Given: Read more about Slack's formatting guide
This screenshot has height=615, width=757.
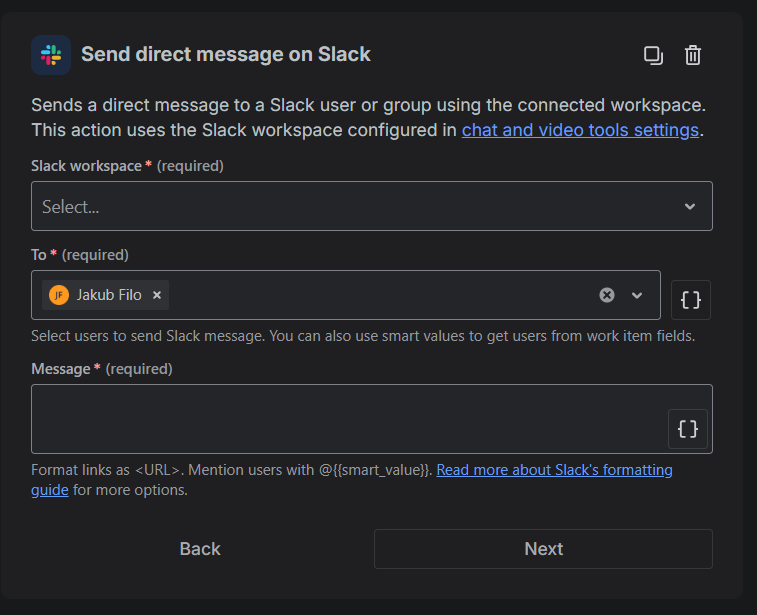Looking at the screenshot, I should pyautogui.click(x=554, y=470).
